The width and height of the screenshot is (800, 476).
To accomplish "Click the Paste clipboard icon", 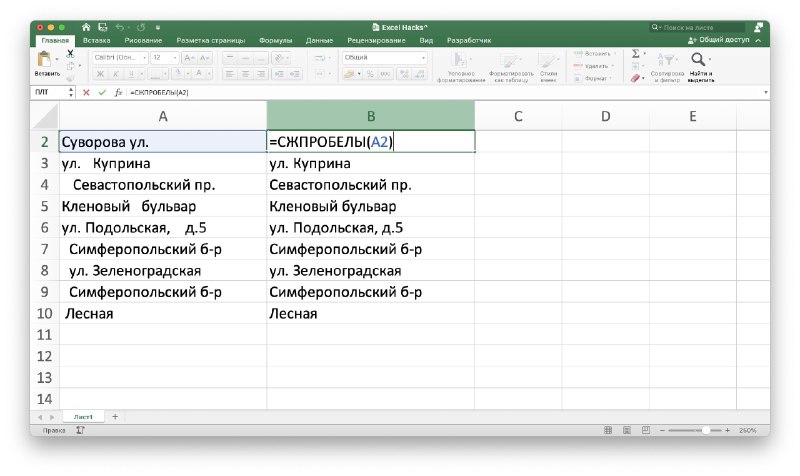I will pyautogui.click(x=44, y=60).
